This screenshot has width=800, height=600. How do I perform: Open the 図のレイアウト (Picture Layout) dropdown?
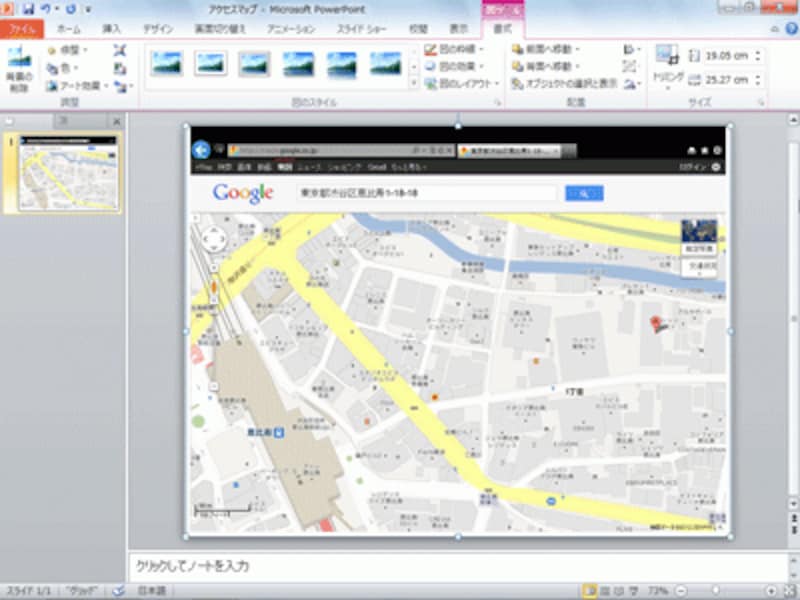click(x=462, y=83)
